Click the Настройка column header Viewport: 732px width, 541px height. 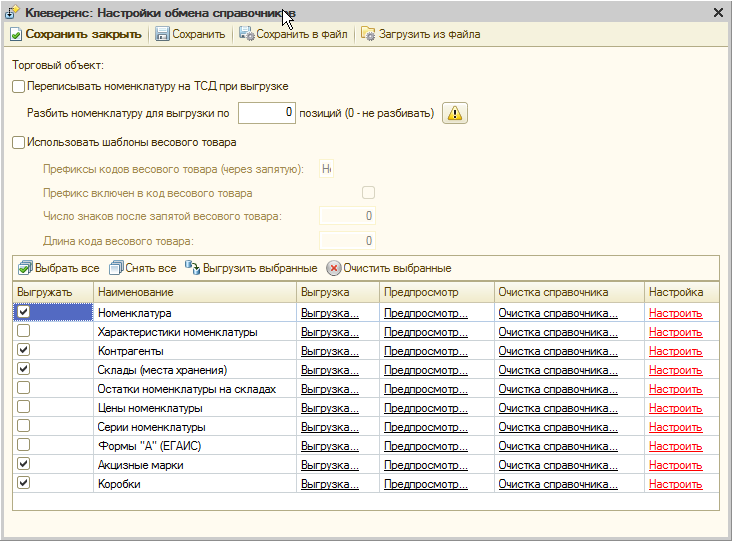682,292
